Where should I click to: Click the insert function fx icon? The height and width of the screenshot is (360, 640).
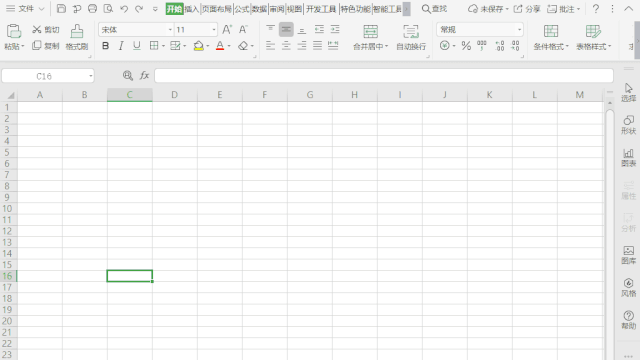tap(144, 76)
